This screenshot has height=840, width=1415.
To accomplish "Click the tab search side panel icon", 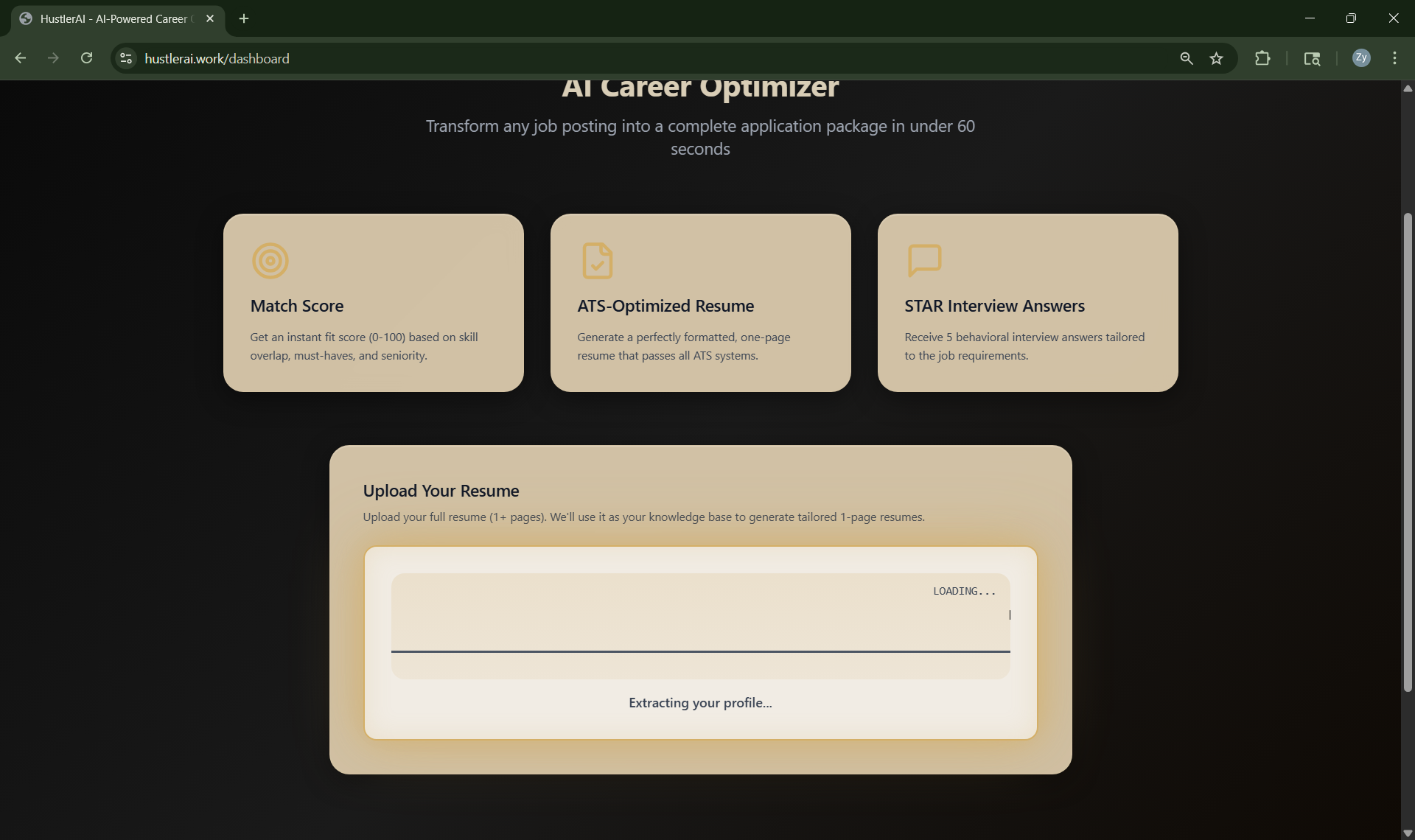I will (1312, 58).
